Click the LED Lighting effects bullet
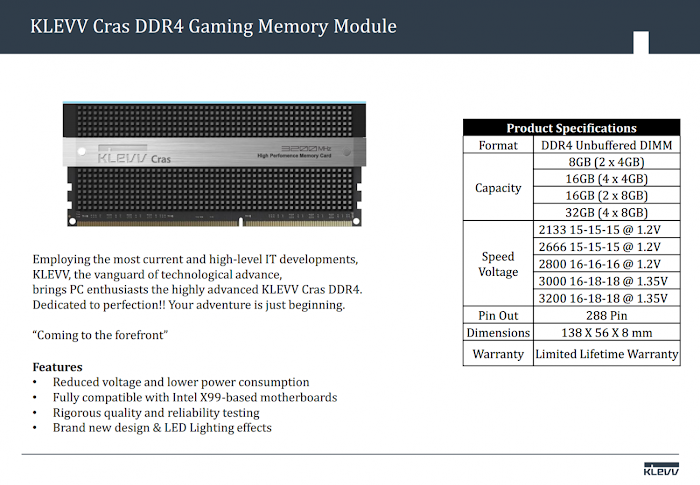Viewport: 700px width, 485px height. point(162,428)
